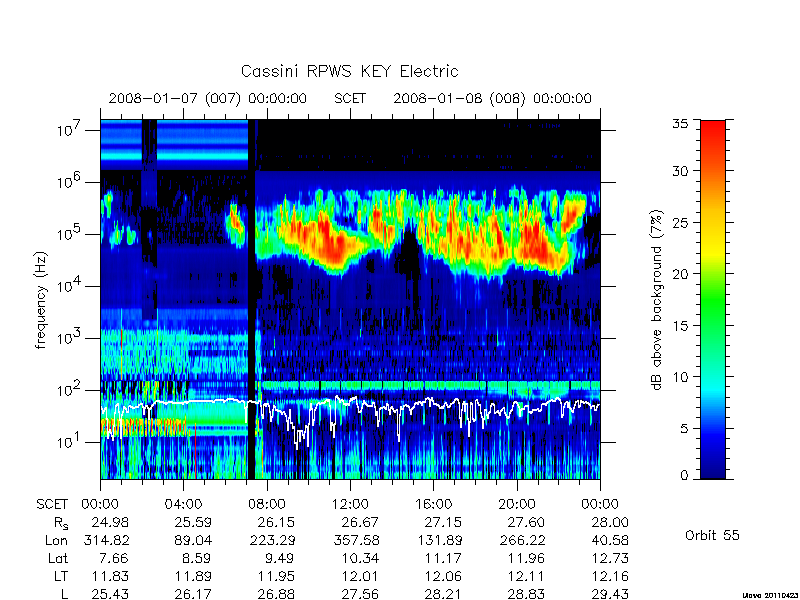Screen dimensions: 800x600
Task: Click the color bar value 30
Action: pos(680,170)
